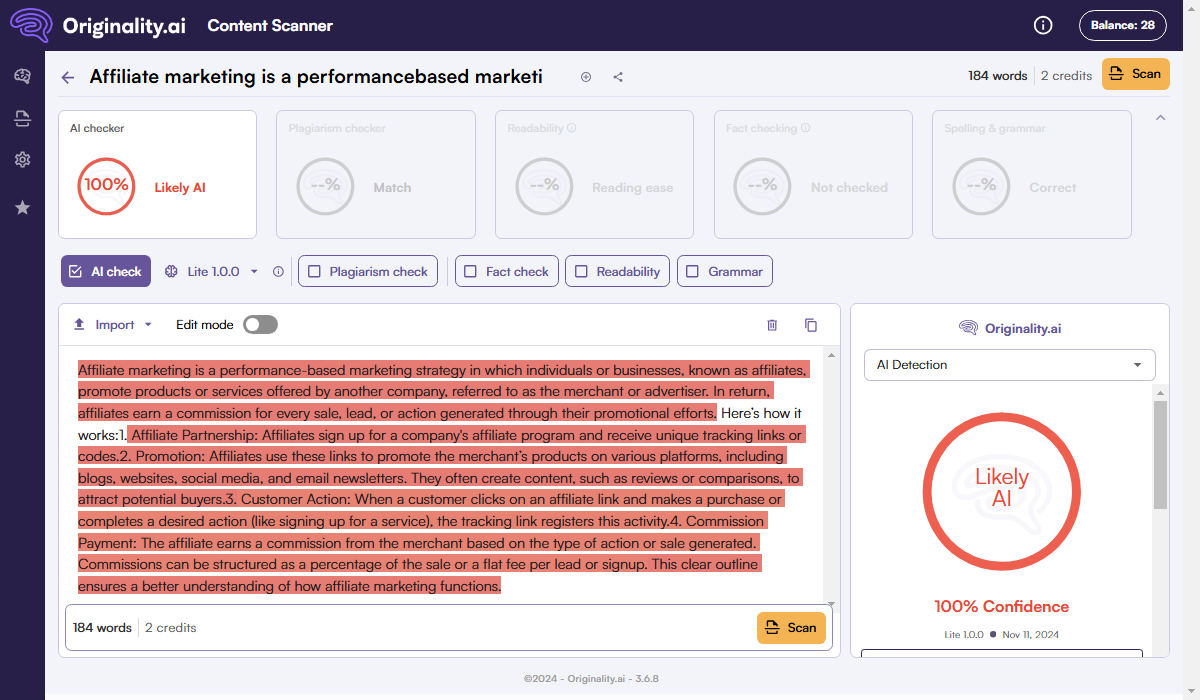This screenshot has height=700, width=1200.
Task: Click the star favorites sidebar icon
Action: (x=22, y=207)
